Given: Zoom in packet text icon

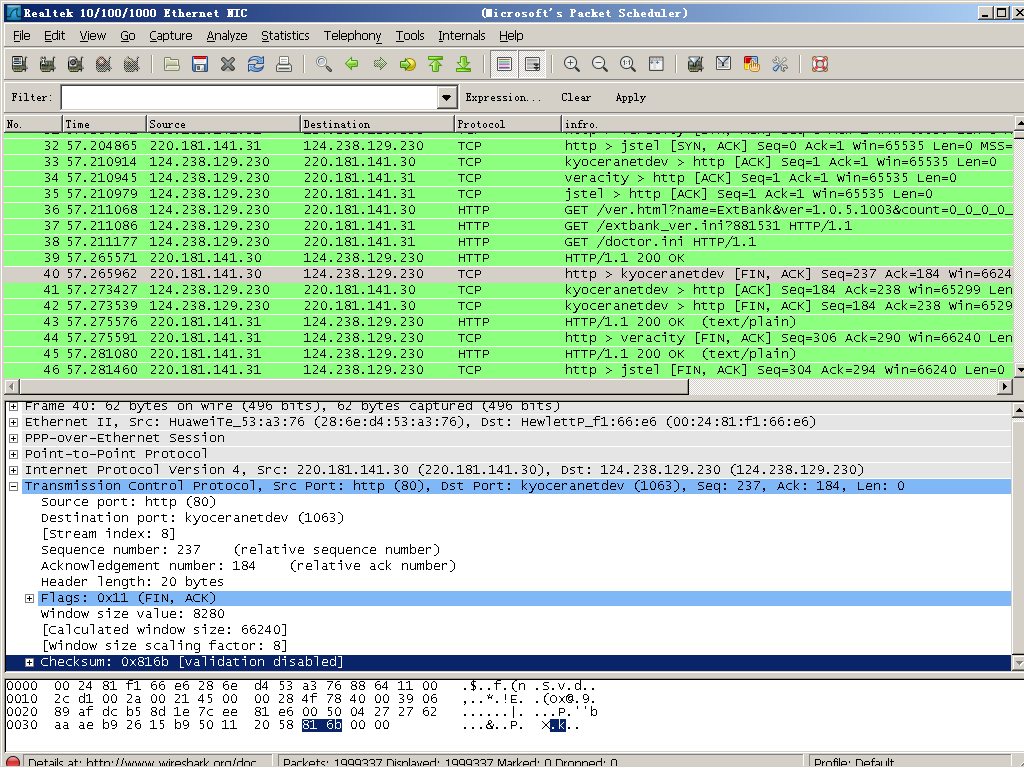Looking at the screenshot, I should [571, 64].
